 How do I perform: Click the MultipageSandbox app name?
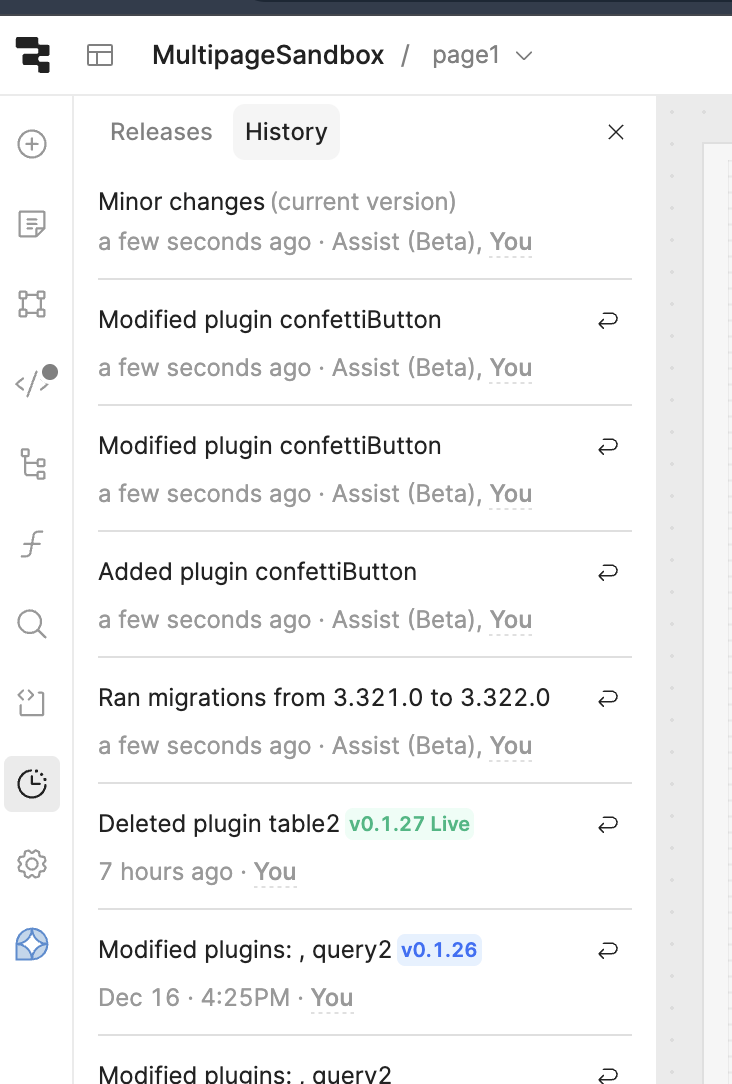[268, 55]
